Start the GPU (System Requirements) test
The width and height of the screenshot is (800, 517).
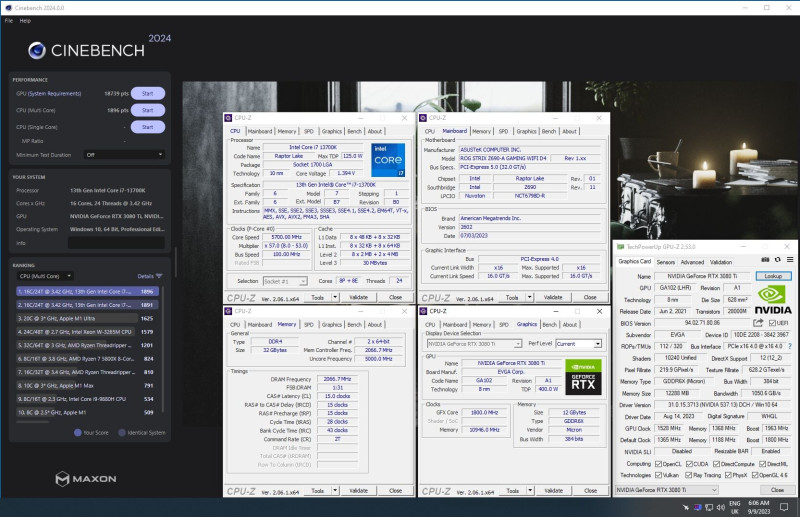coord(147,93)
